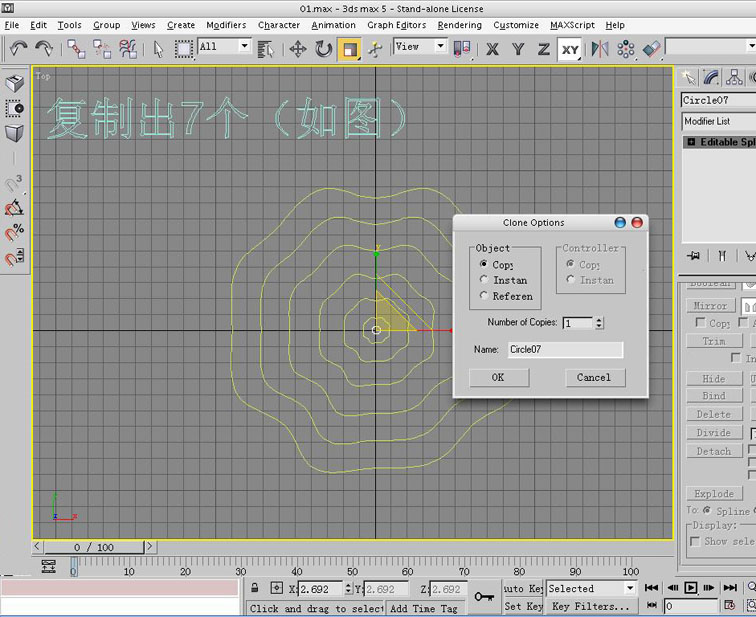Click the Select and Manipulate icon

(x=375, y=49)
